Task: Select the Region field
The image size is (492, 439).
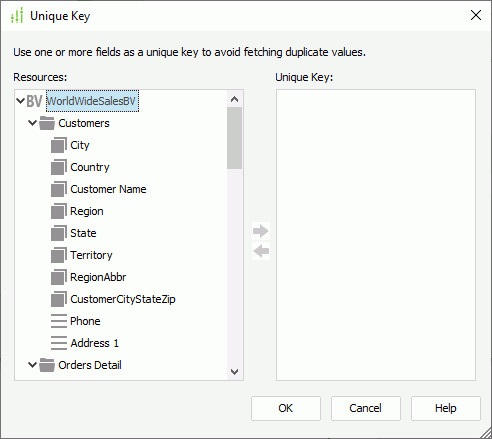Action: pos(87,211)
